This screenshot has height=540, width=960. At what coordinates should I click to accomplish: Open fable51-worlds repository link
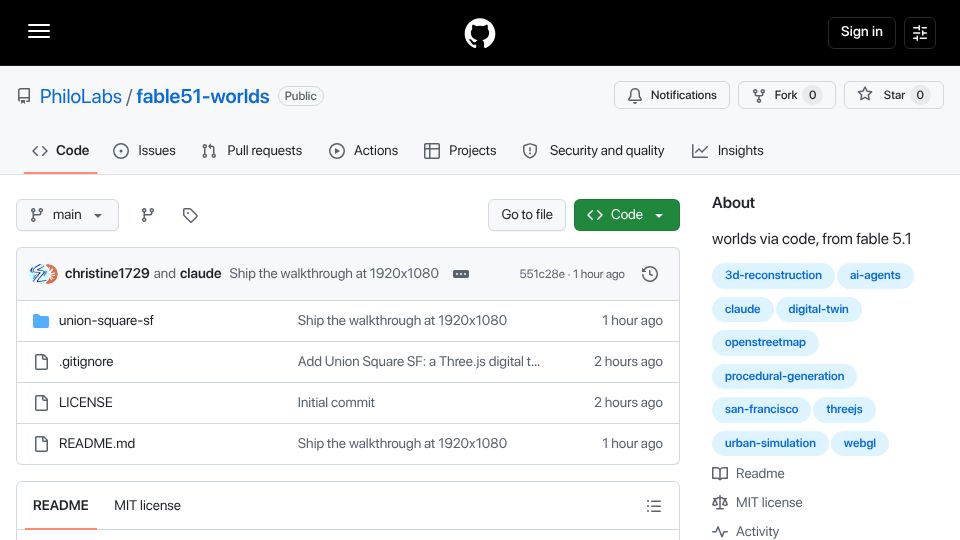pos(203,96)
